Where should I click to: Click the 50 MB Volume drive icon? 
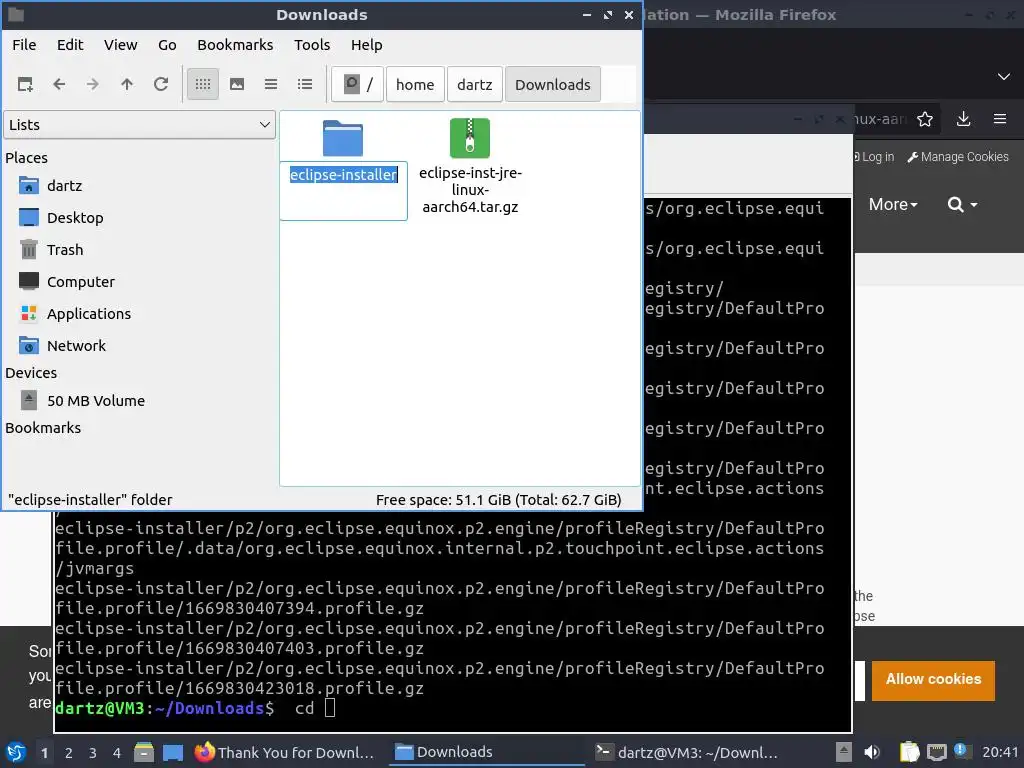coord(29,400)
